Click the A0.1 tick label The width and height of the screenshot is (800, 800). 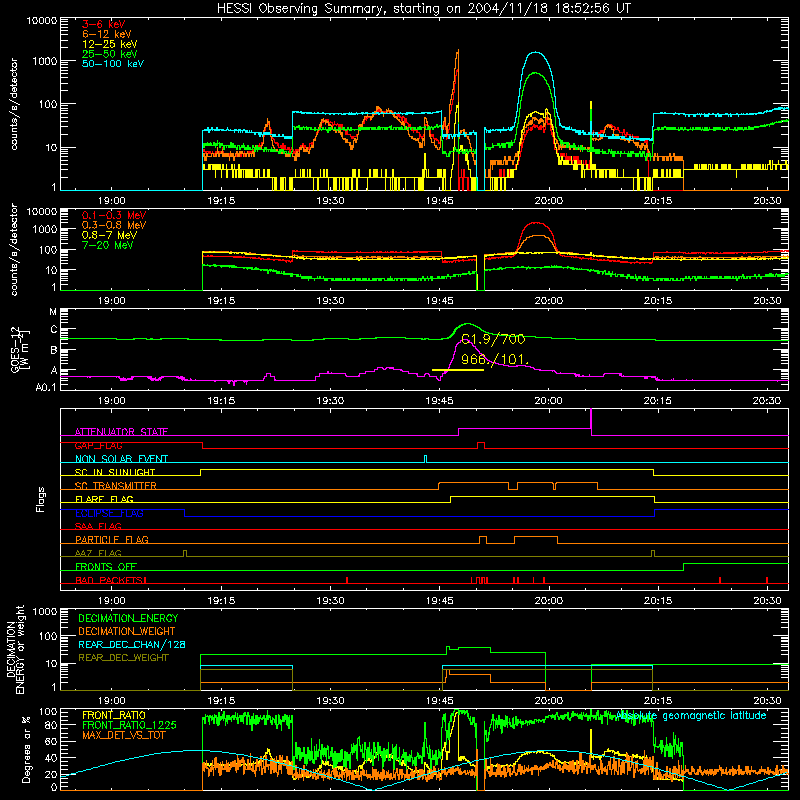pos(46,387)
